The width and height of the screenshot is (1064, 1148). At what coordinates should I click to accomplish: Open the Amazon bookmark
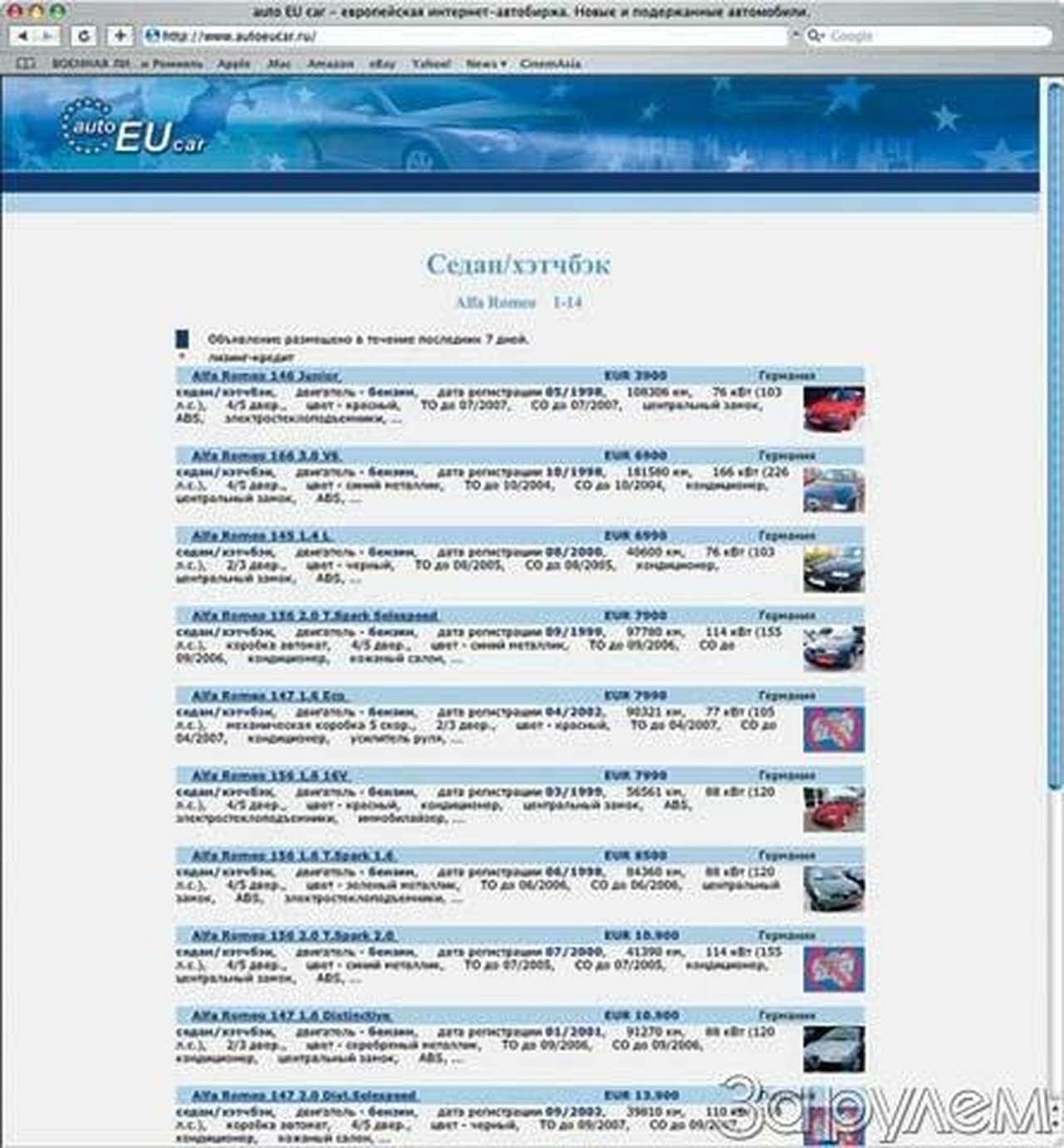click(330, 64)
